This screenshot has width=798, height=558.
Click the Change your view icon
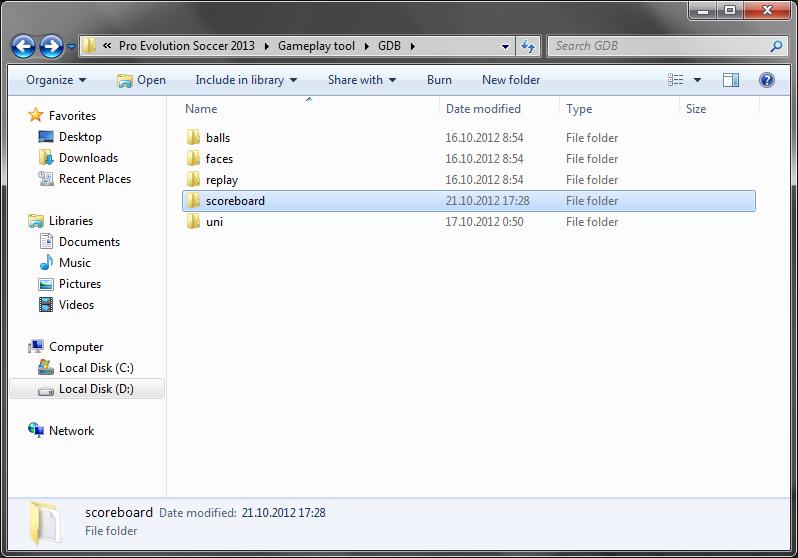click(675, 80)
